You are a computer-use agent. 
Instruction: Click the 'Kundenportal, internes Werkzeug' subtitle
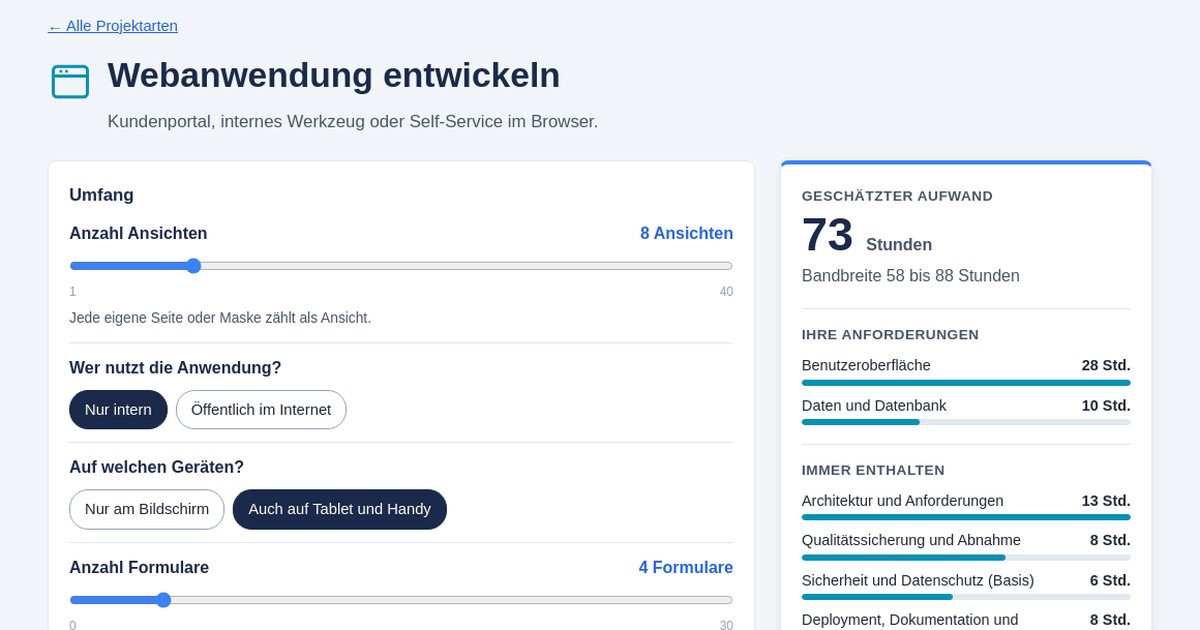[x=353, y=122]
